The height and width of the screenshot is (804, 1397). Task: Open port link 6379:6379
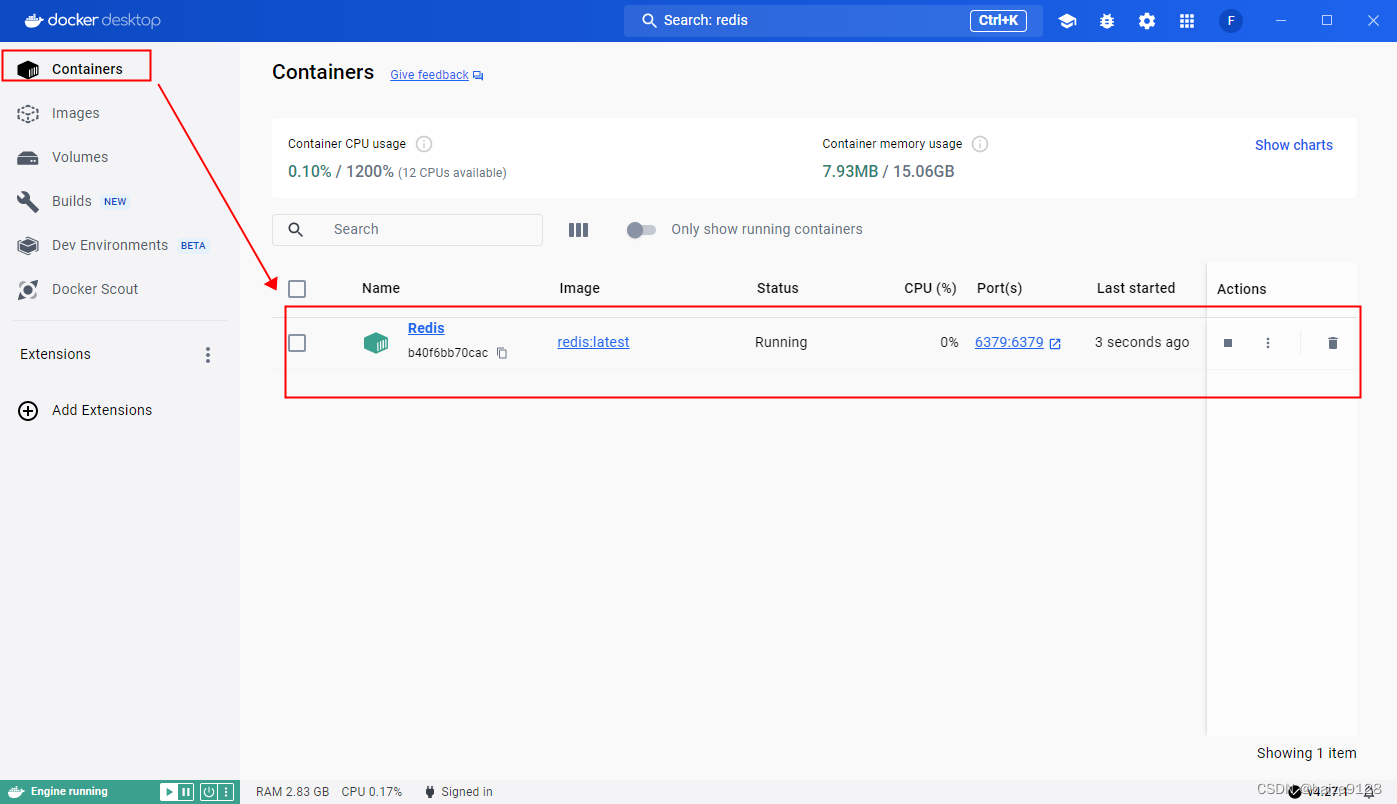pos(1009,342)
